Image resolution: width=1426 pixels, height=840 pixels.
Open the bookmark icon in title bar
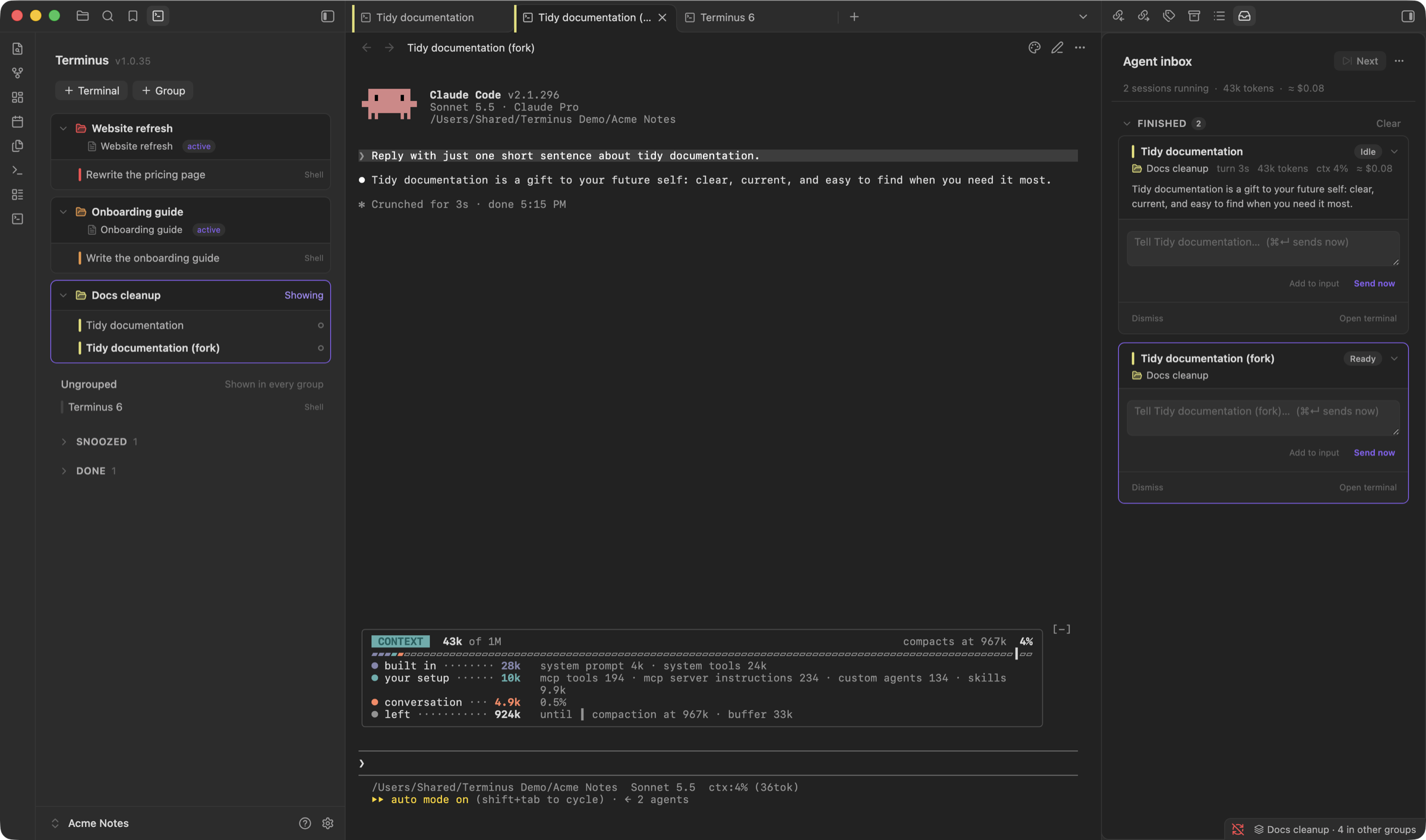(x=132, y=16)
